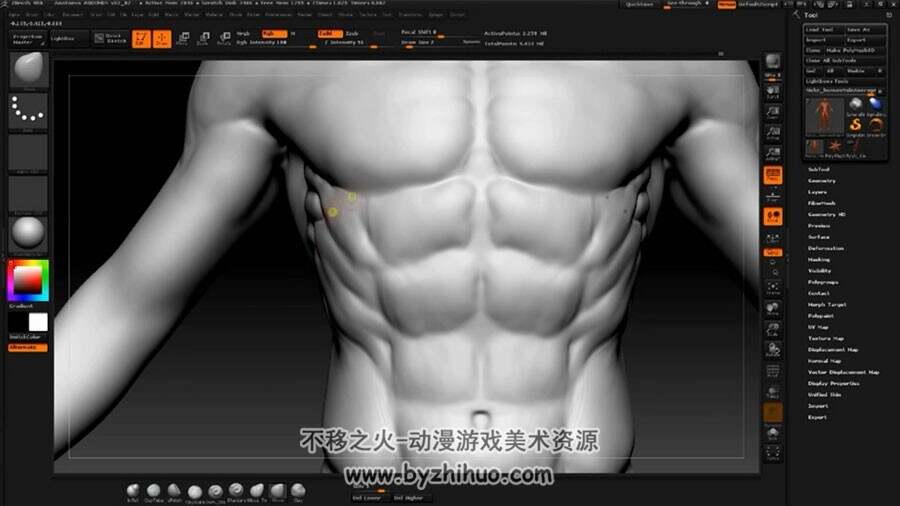
Task: Select the ClayBuildup brush
Action: (195, 492)
